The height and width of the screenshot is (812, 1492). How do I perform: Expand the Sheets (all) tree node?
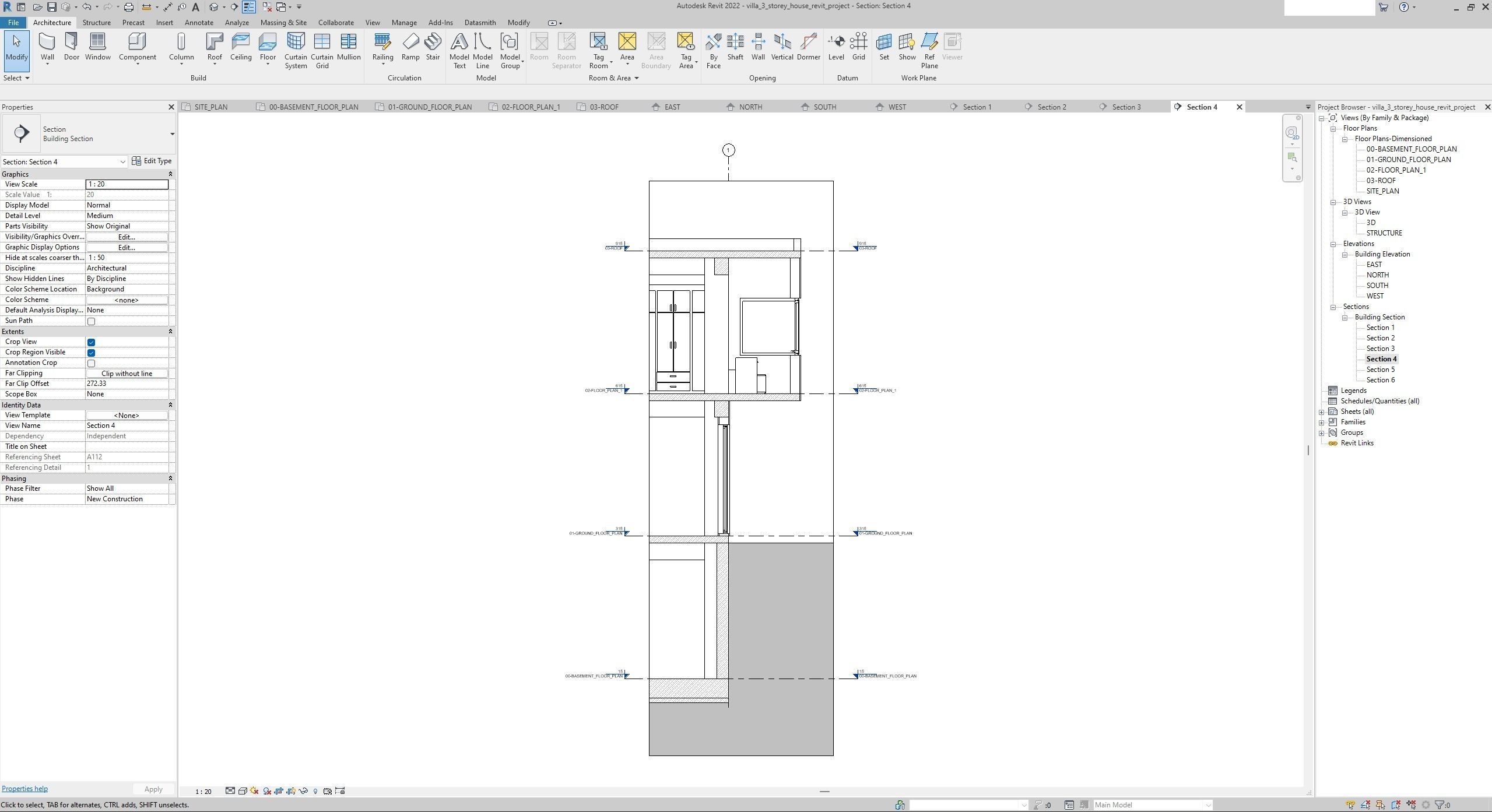(x=1322, y=412)
